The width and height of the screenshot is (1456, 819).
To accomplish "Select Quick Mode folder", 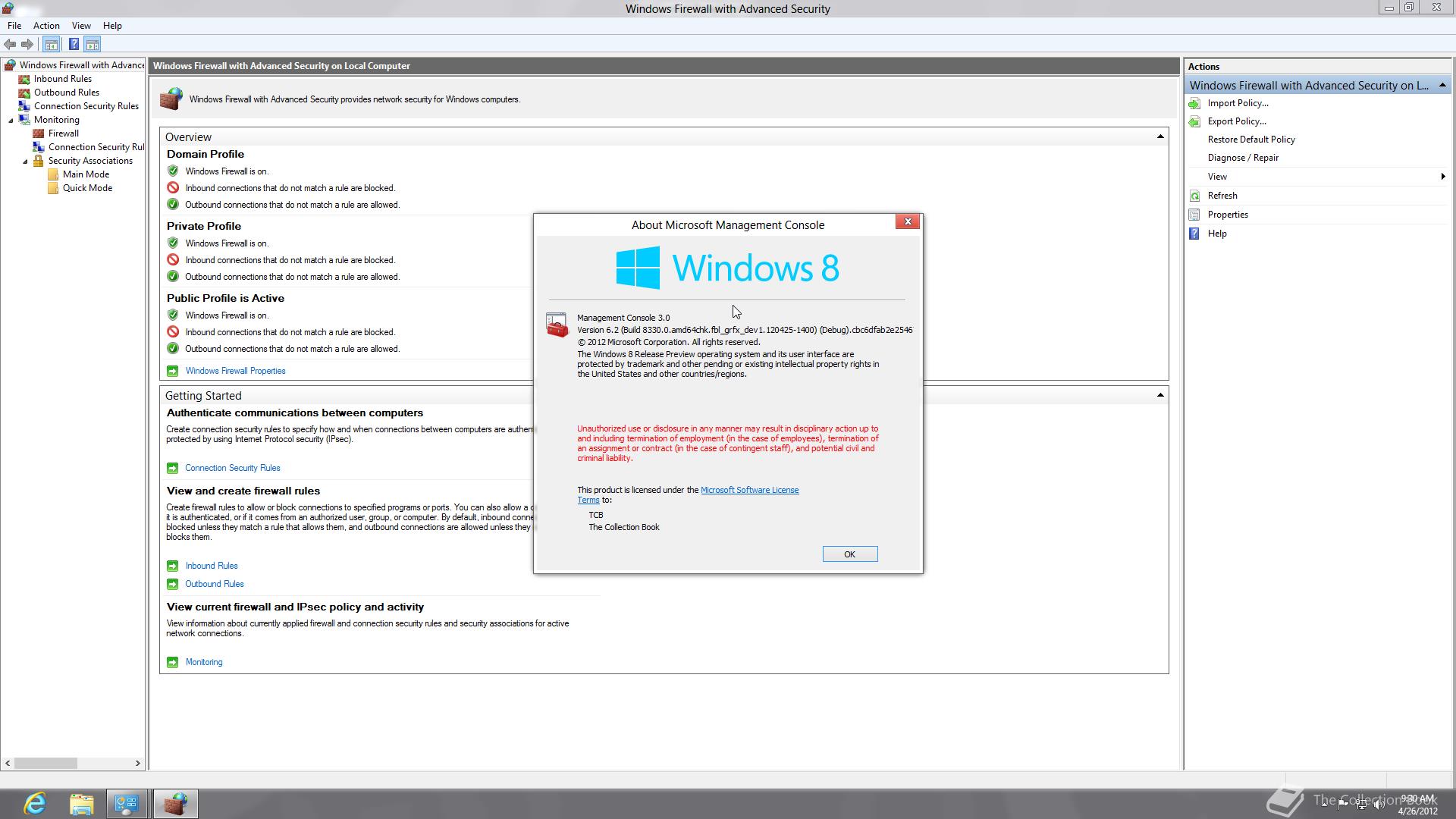I will click(x=87, y=188).
